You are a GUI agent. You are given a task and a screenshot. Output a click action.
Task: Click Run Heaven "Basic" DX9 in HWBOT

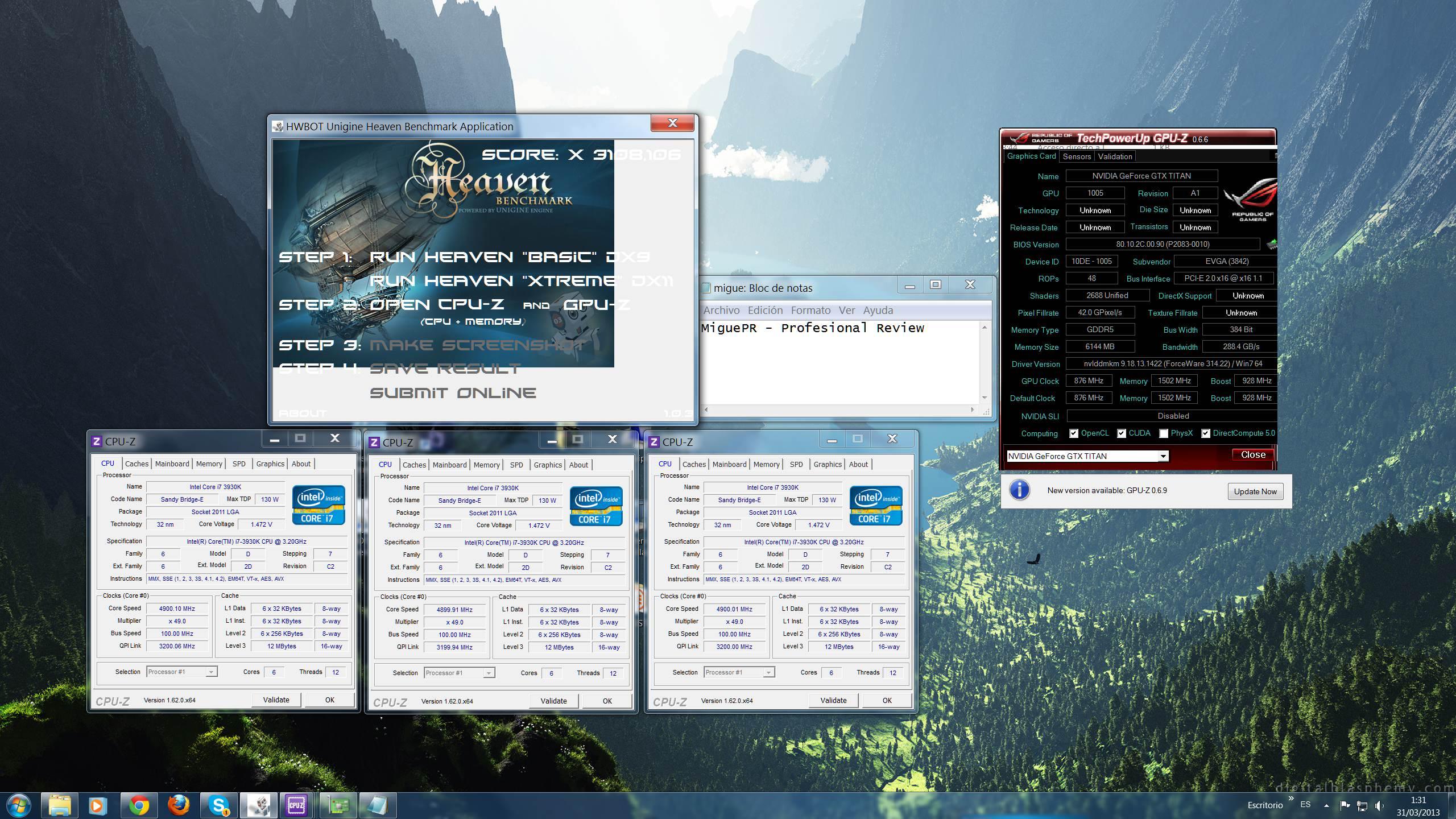coord(510,257)
